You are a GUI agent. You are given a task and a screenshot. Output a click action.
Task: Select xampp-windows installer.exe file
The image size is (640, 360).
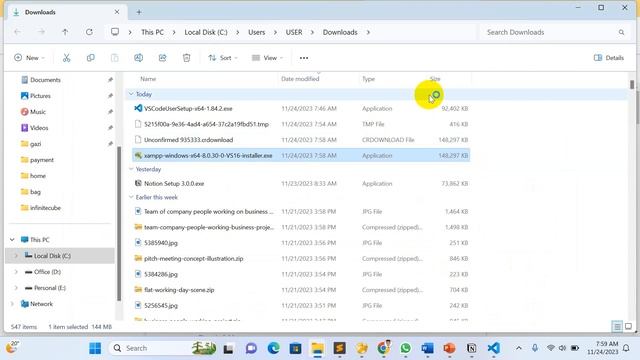click(x=208, y=156)
